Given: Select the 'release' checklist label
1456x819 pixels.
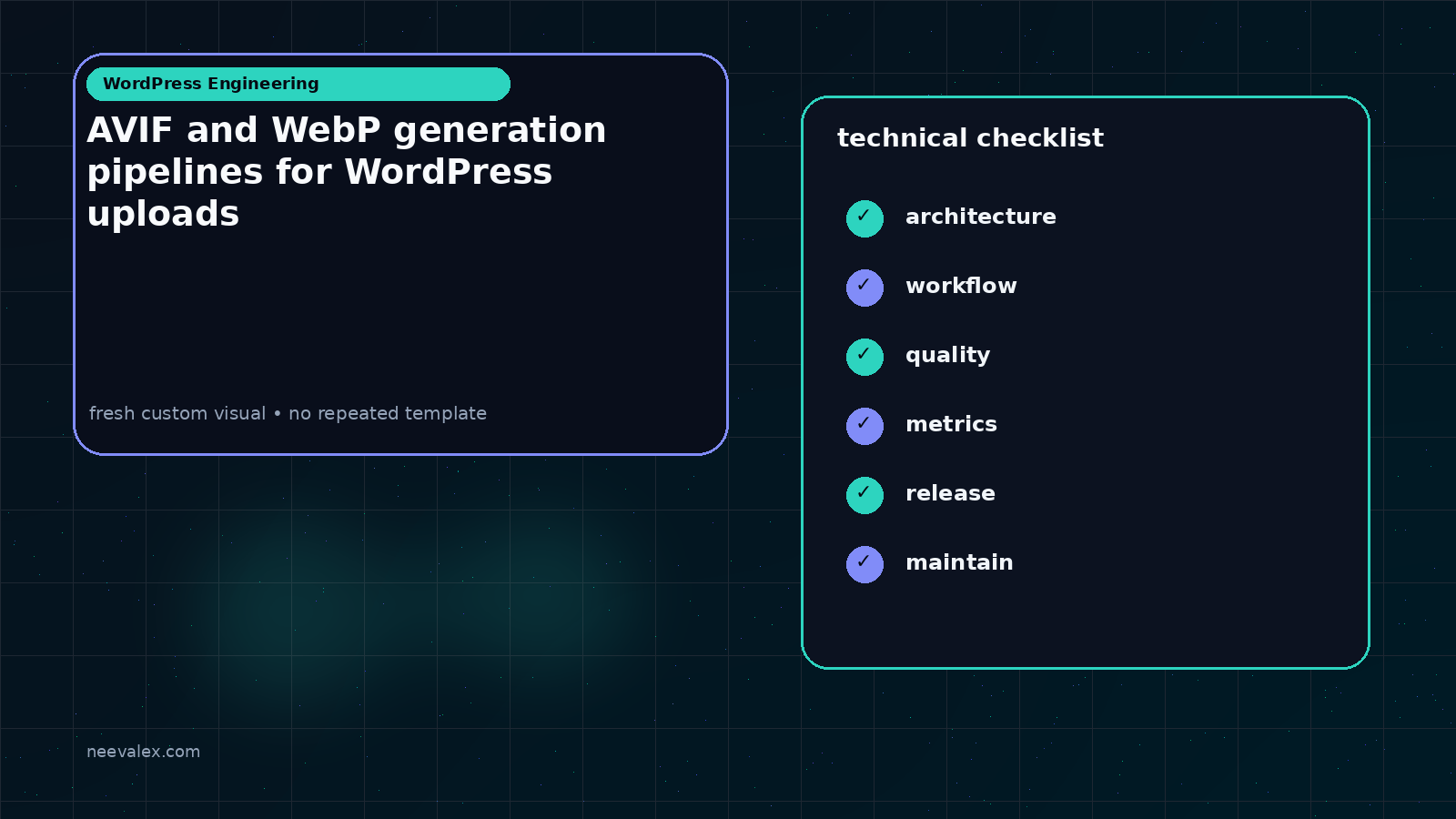Looking at the screenshot, I should (950, 493).
